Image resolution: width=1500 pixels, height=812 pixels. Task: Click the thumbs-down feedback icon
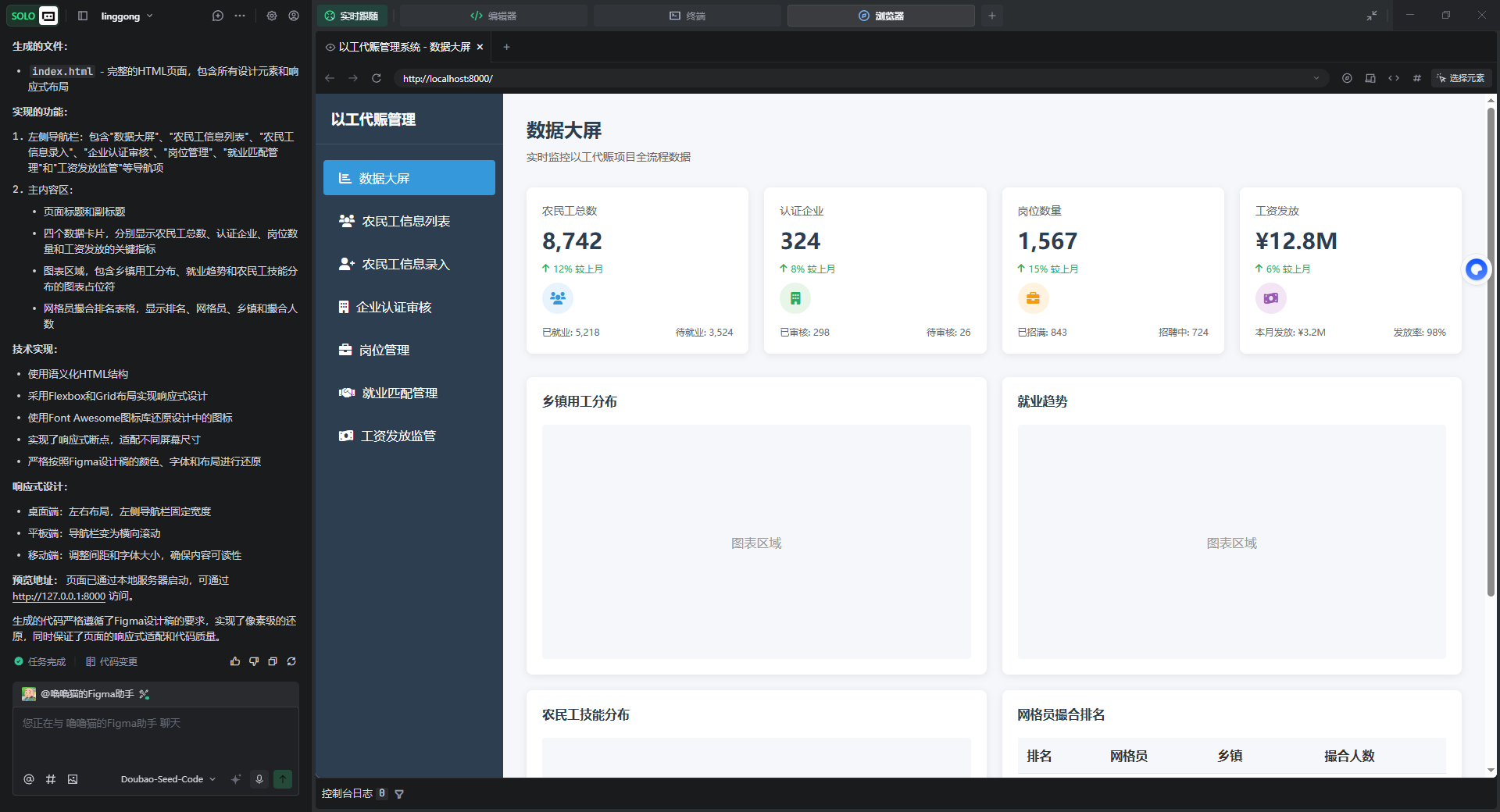[x=254, y=661]
